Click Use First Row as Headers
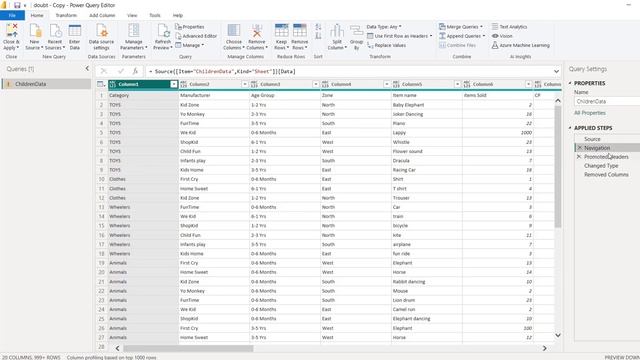Viewport: 640px width, 360px height. point(400,36)
